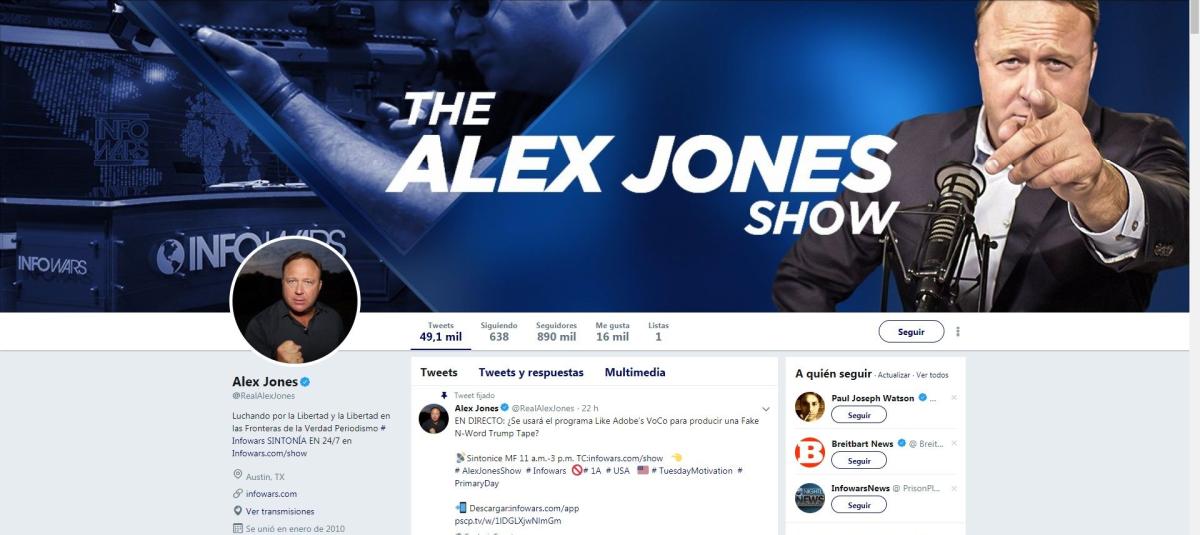Image resolution: width=1200 pixels, height=535 pixels.
Task: Click the verified badge next to Alex Jones name
Action: [x=306, y=382]
